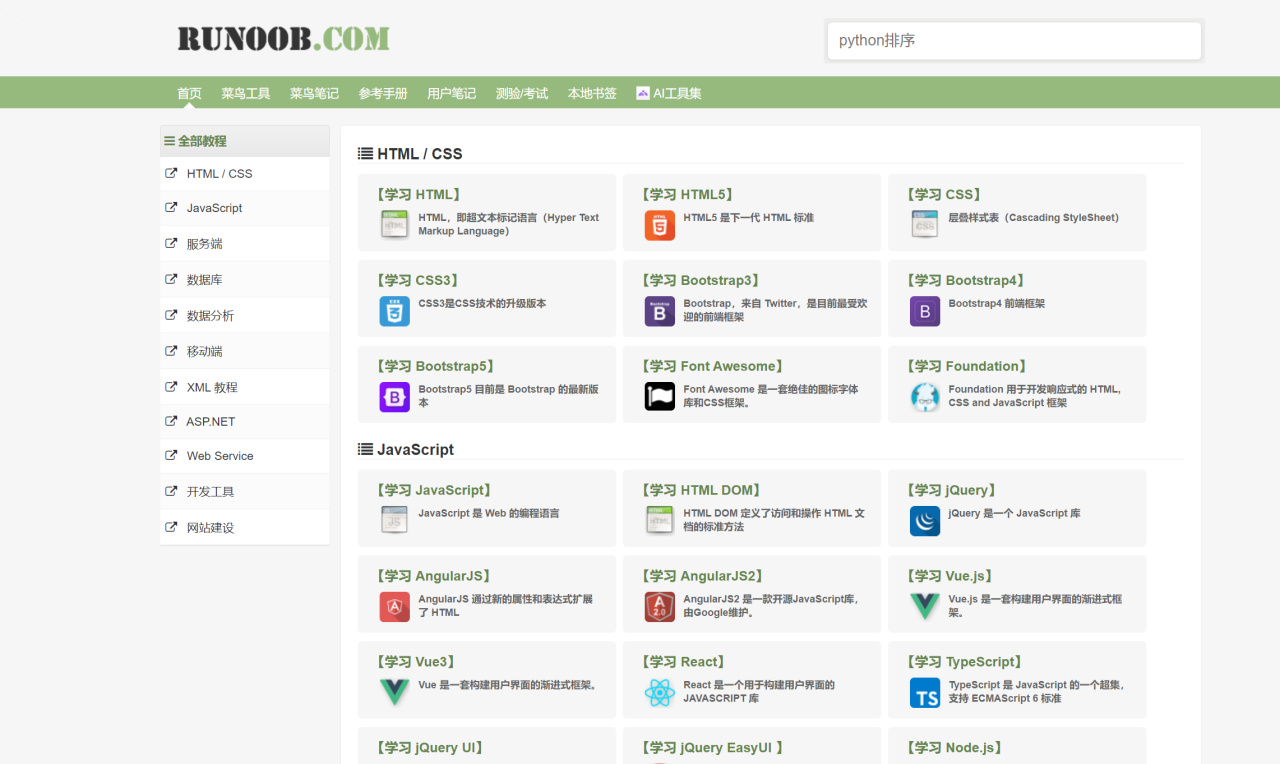The image size is (1280, 764).
Task: Open the 本地书签 navigation item
Action: (592, 93)
